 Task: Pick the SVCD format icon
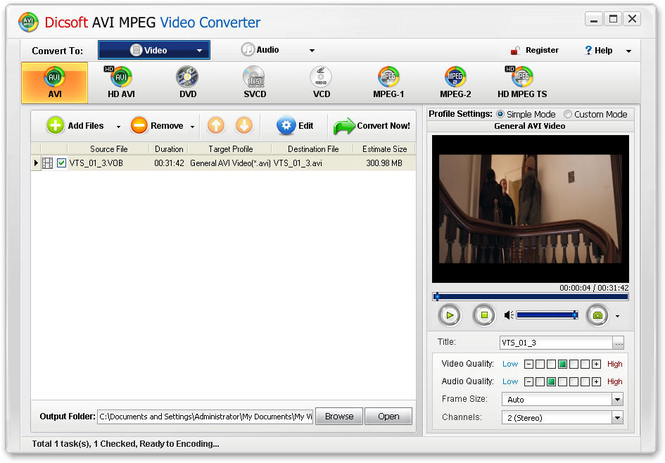254,83
